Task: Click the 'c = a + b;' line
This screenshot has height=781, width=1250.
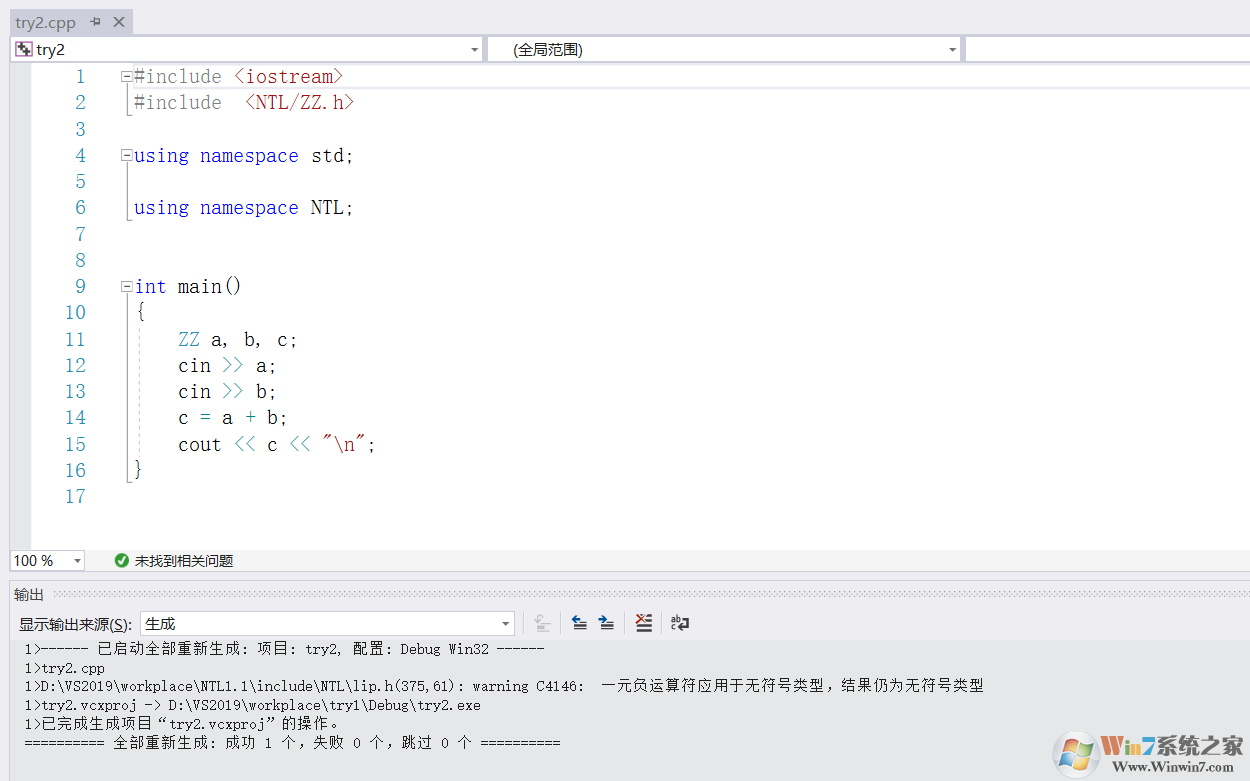Action: pyautogui.click(x=233, y=417)
